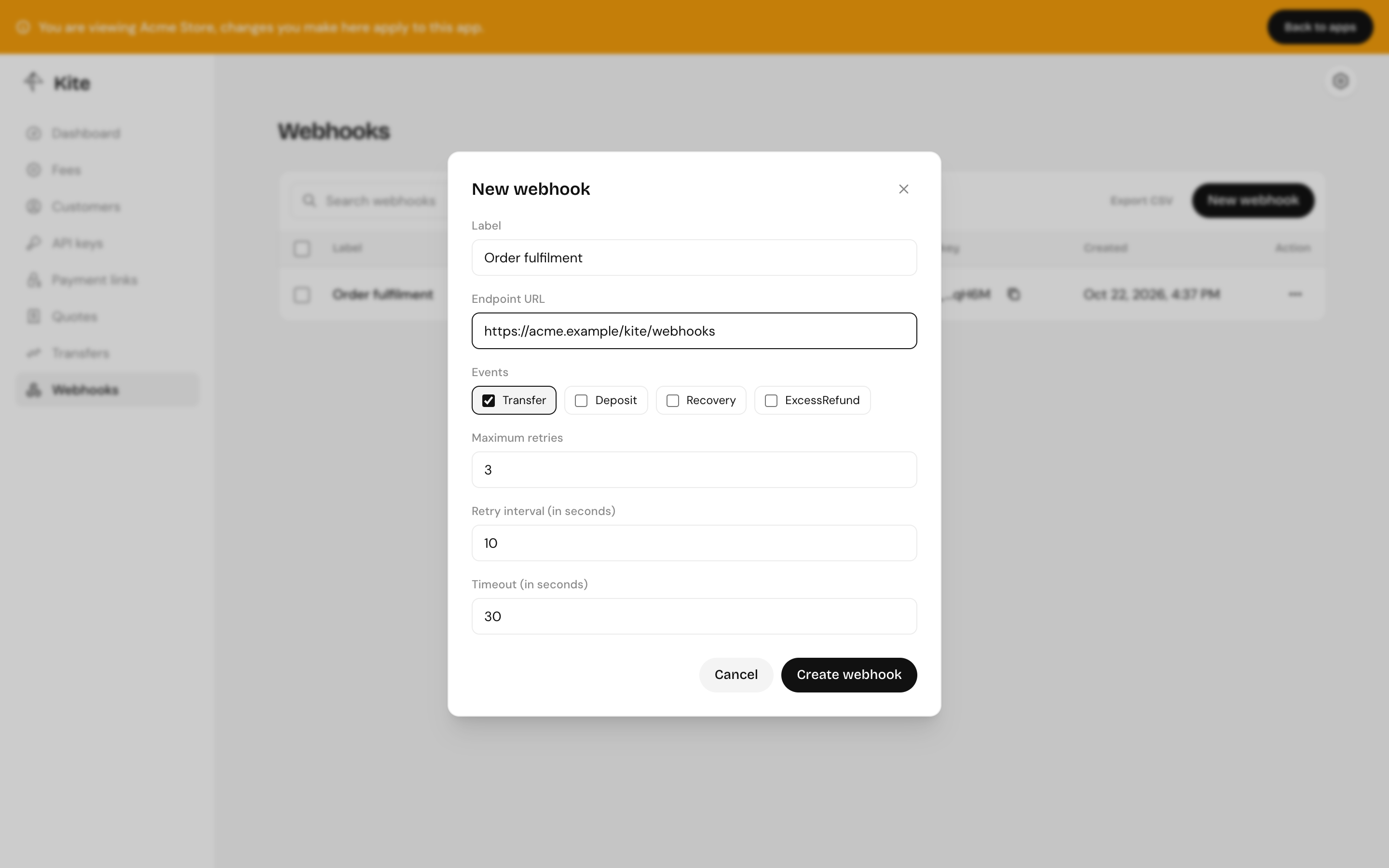
Task: Toggle the select-all checkbox in table header
Action: pos(302,248)
